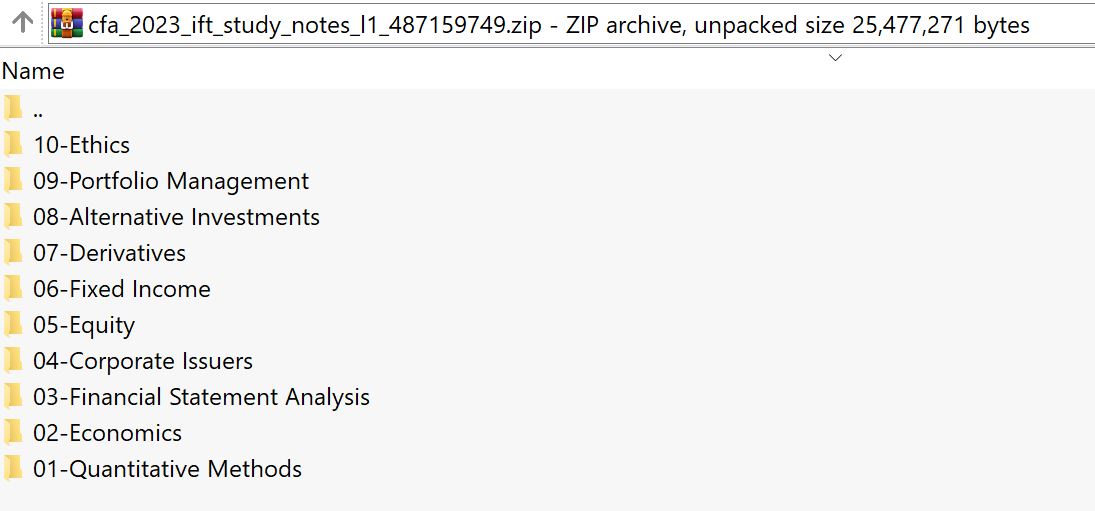This screenshot has width=1095, height=511.
Task: Click the 04-Corporate Issuers folder icon
Action: coord(14,361)
